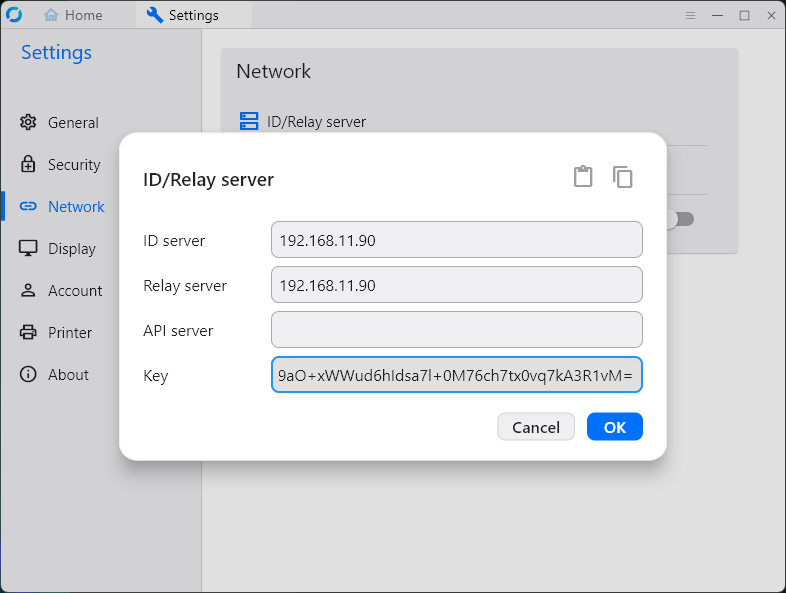Click the RustDesk logo icon
Screen dimensions: 786x593
click(x=14, y=15)
